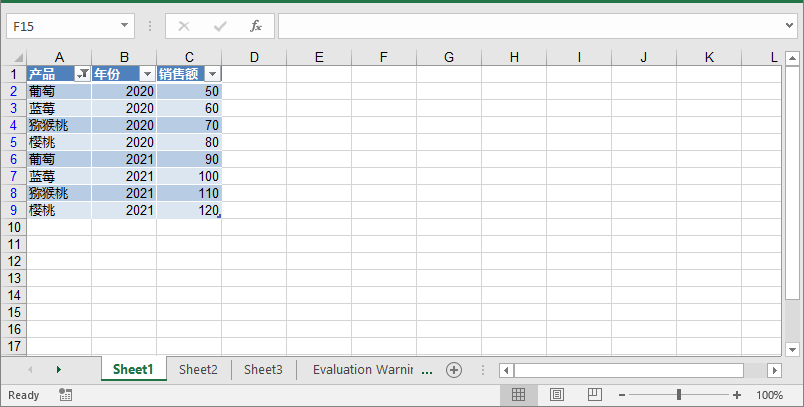The width and height of the screenshot is (804, 407).
Task: Select sales cell with value 100
Action: pyautogui.click(x=189, y=176)
